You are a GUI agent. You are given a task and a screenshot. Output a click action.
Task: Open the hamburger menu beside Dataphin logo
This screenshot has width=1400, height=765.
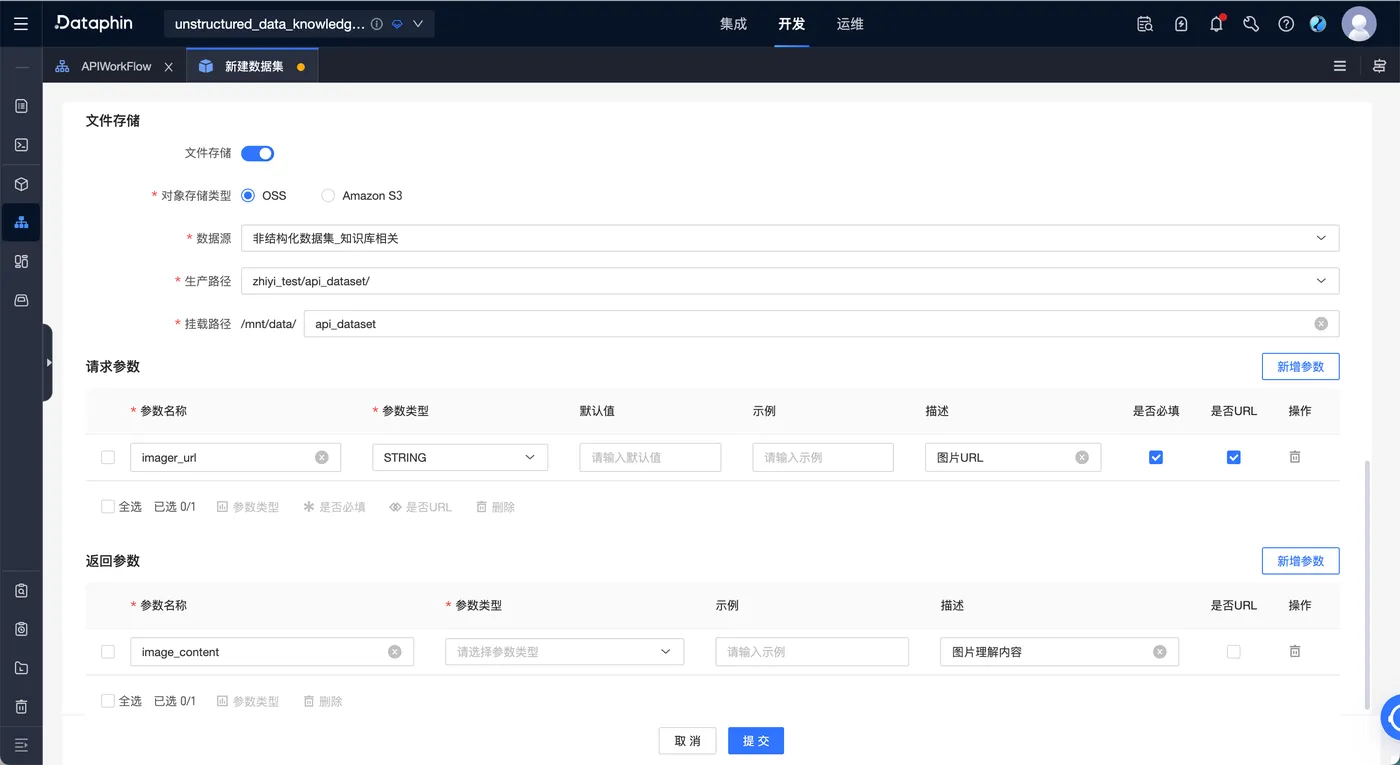coord(21,24)
